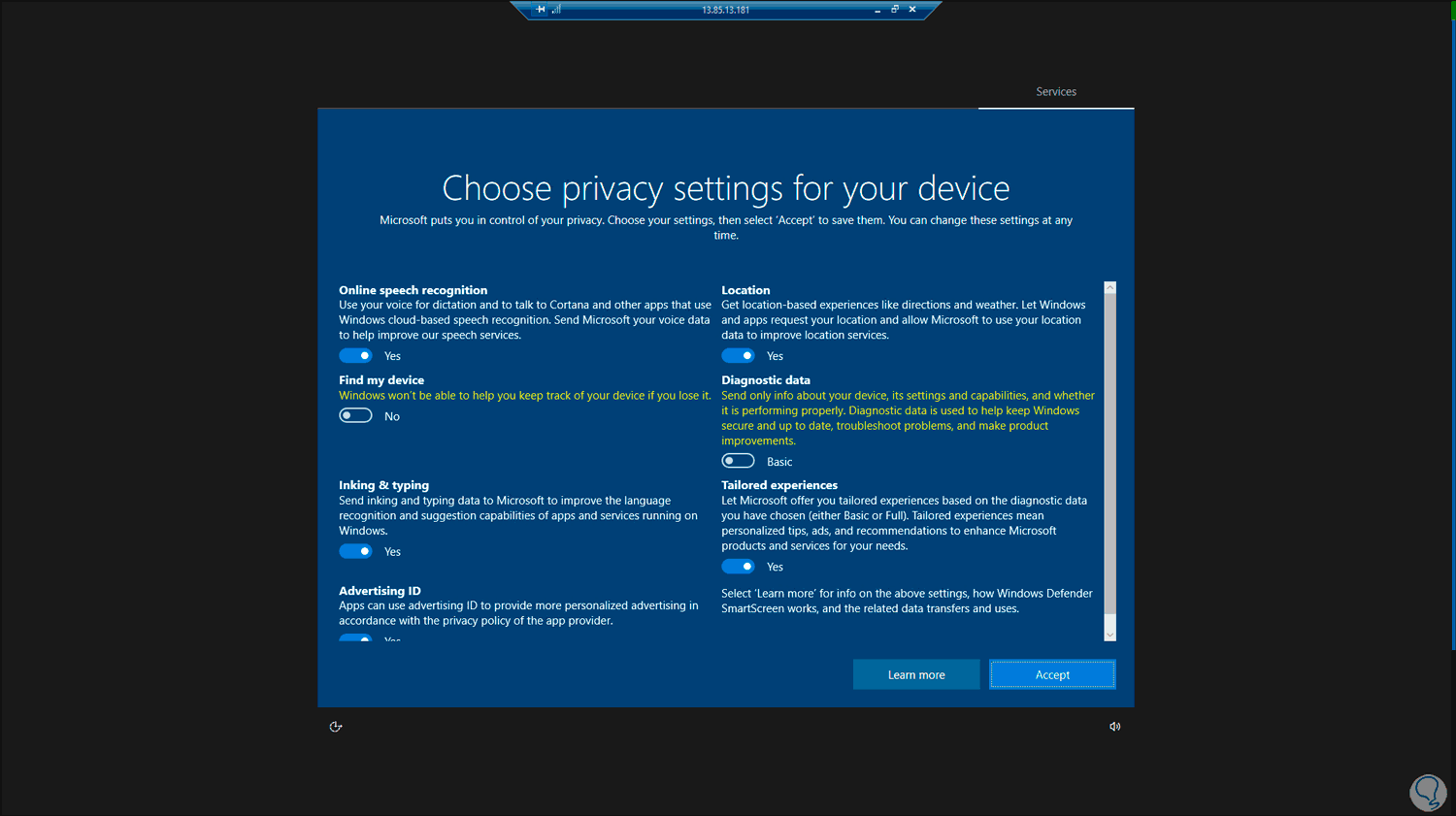Turn off the Tailored experiences toggle
Viewport: 1456px width, 816px height.
coord(738,567)
